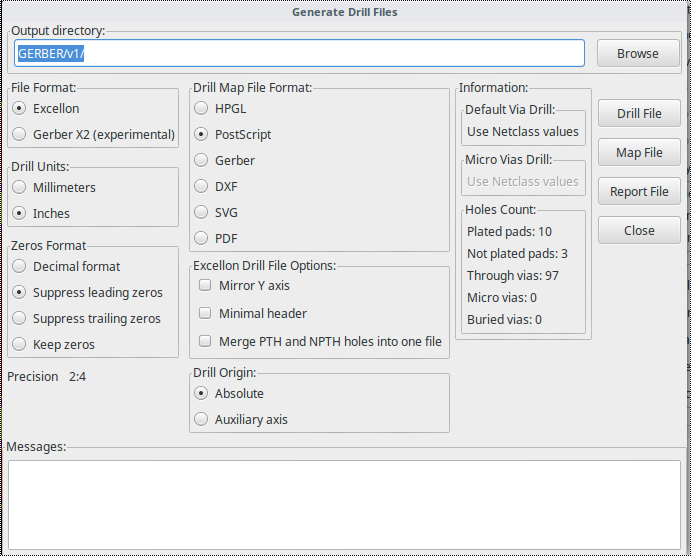Enable Mirror Y axis checkbox
The height and width of the screenshot is (556, 691).
[x=205, y=285]
